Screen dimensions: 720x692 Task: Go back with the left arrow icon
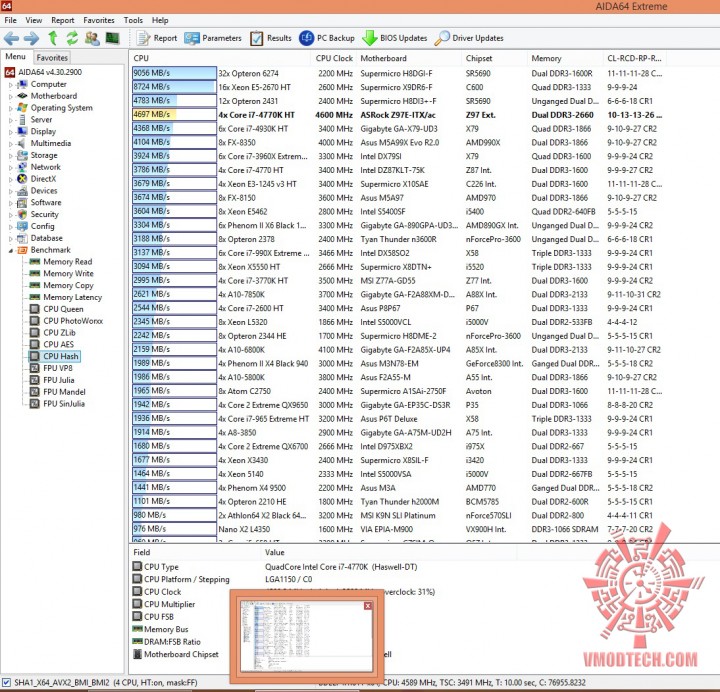click(11, 38)
